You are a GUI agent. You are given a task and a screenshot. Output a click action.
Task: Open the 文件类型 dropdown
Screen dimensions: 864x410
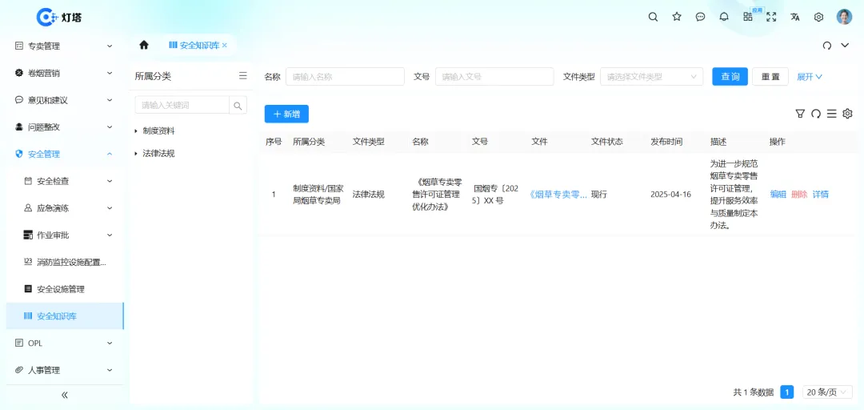pyautogui.click(x=651, y=77)
